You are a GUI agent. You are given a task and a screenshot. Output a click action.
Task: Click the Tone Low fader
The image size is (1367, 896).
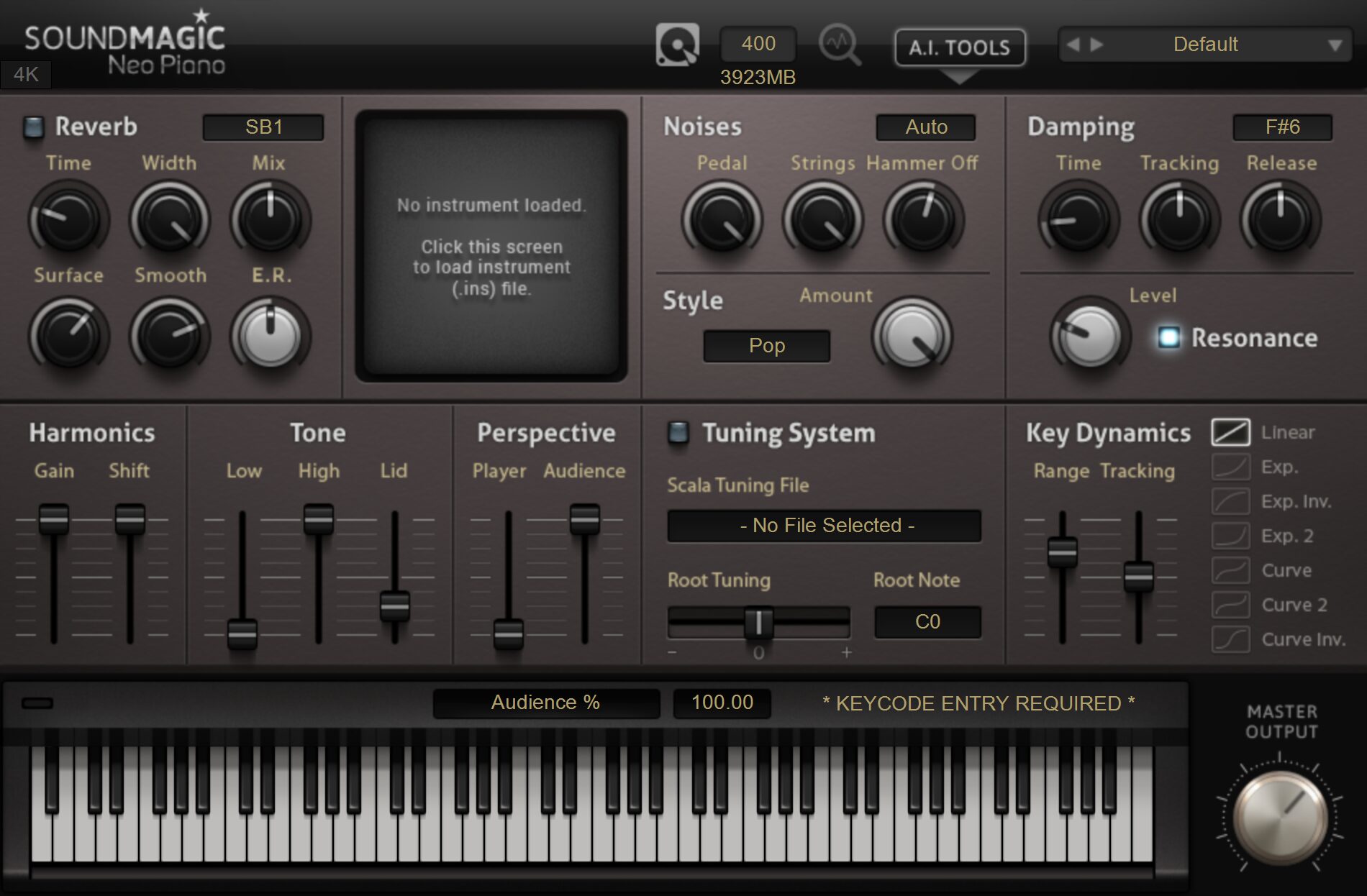[x=242, y=634]
